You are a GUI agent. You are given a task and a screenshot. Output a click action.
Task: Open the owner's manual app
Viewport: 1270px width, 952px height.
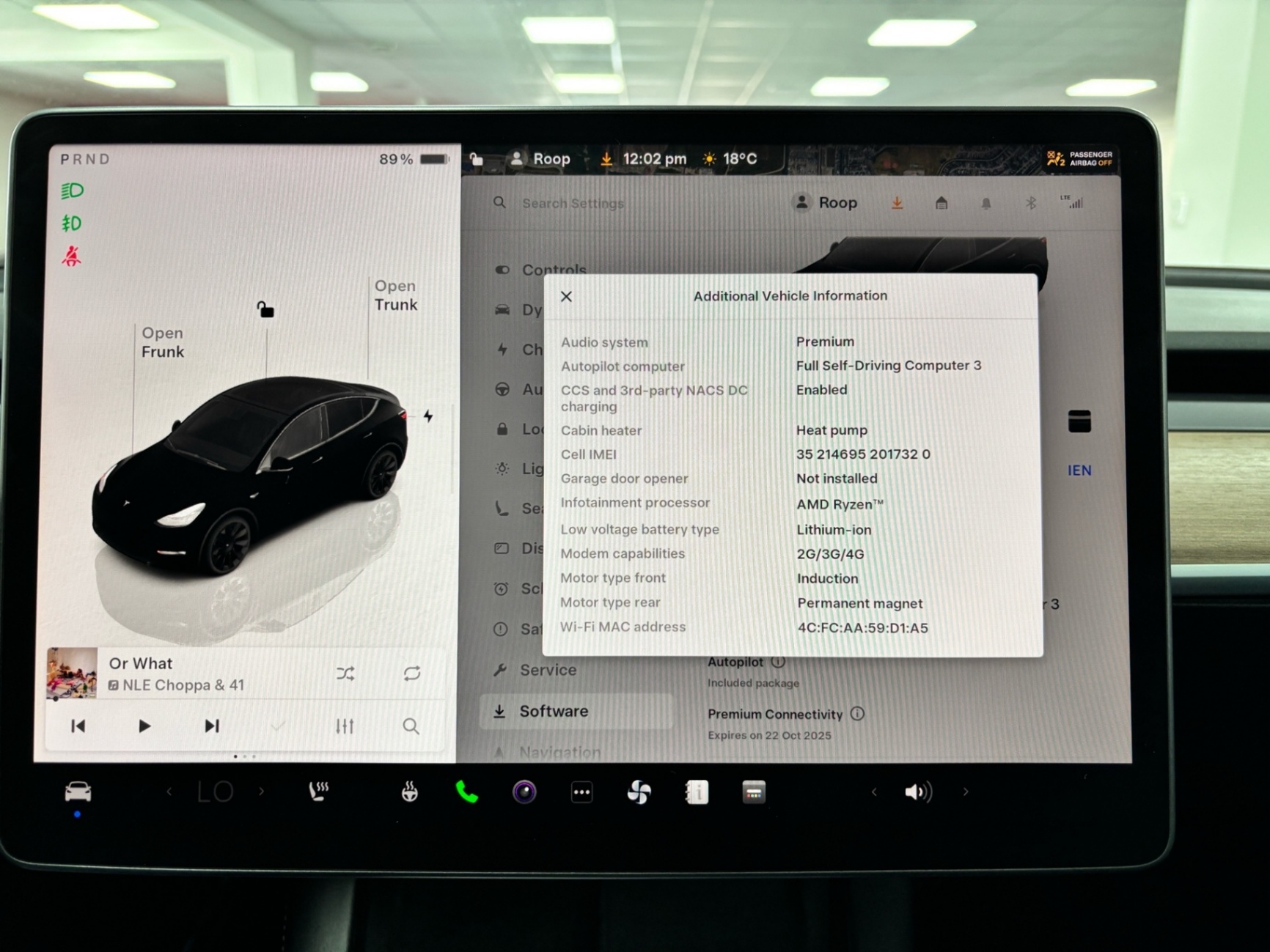(x=697, y=792)
